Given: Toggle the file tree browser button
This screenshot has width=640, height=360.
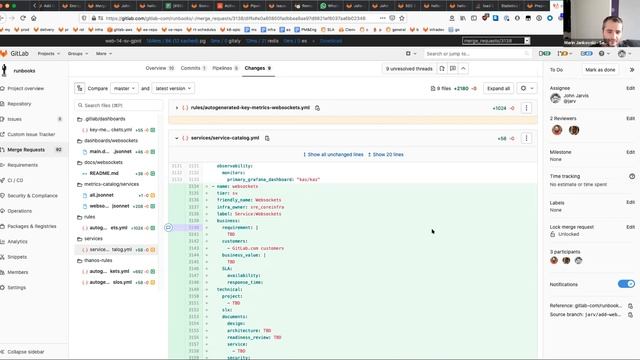Looking at the screenshot, I should point(80,88).
